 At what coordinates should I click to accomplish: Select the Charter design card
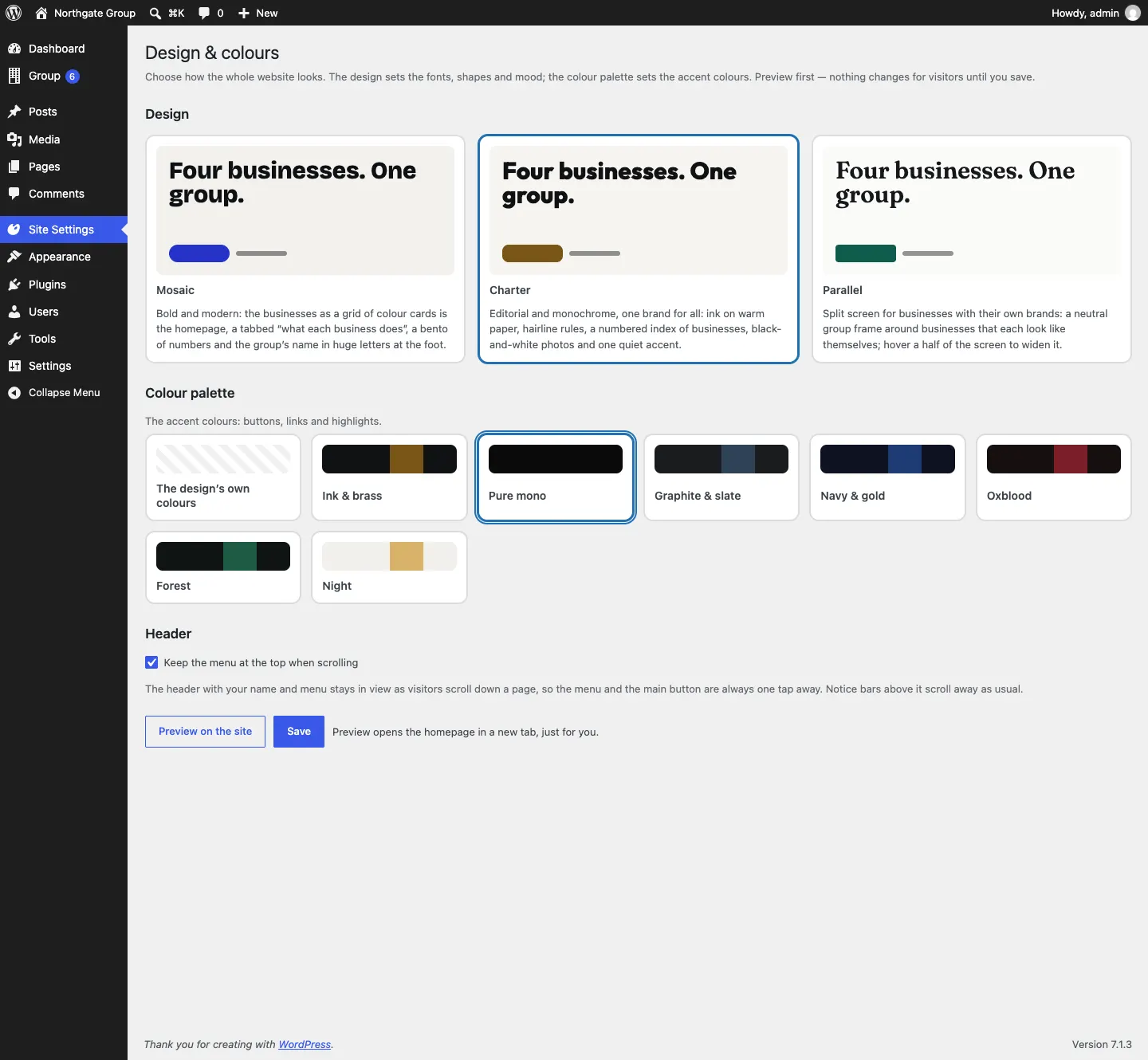[639, 249]
